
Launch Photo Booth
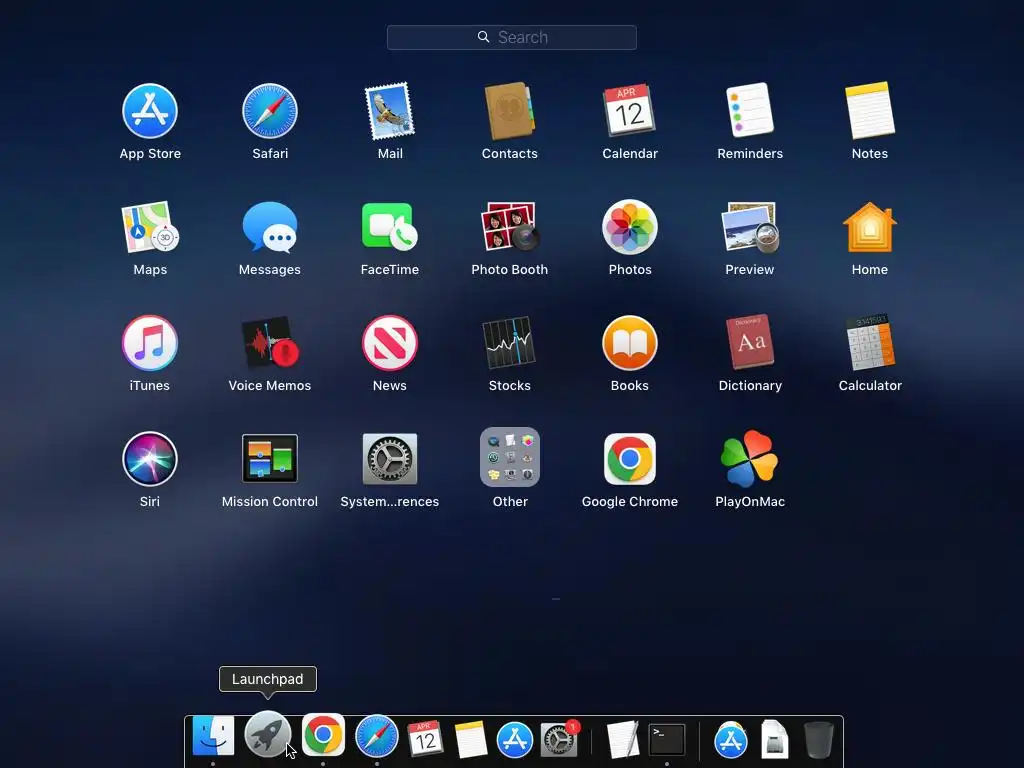[509, 227]
